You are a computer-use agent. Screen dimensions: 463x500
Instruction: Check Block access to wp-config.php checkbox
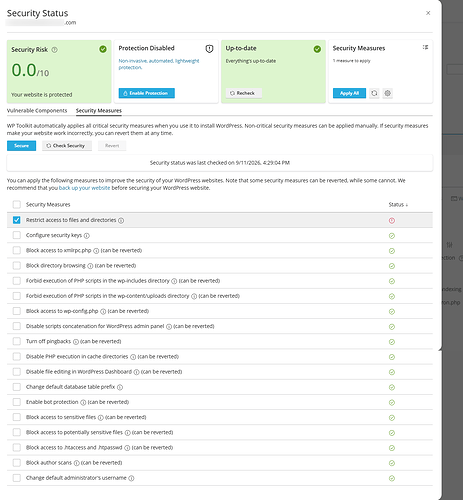(17, 311)
